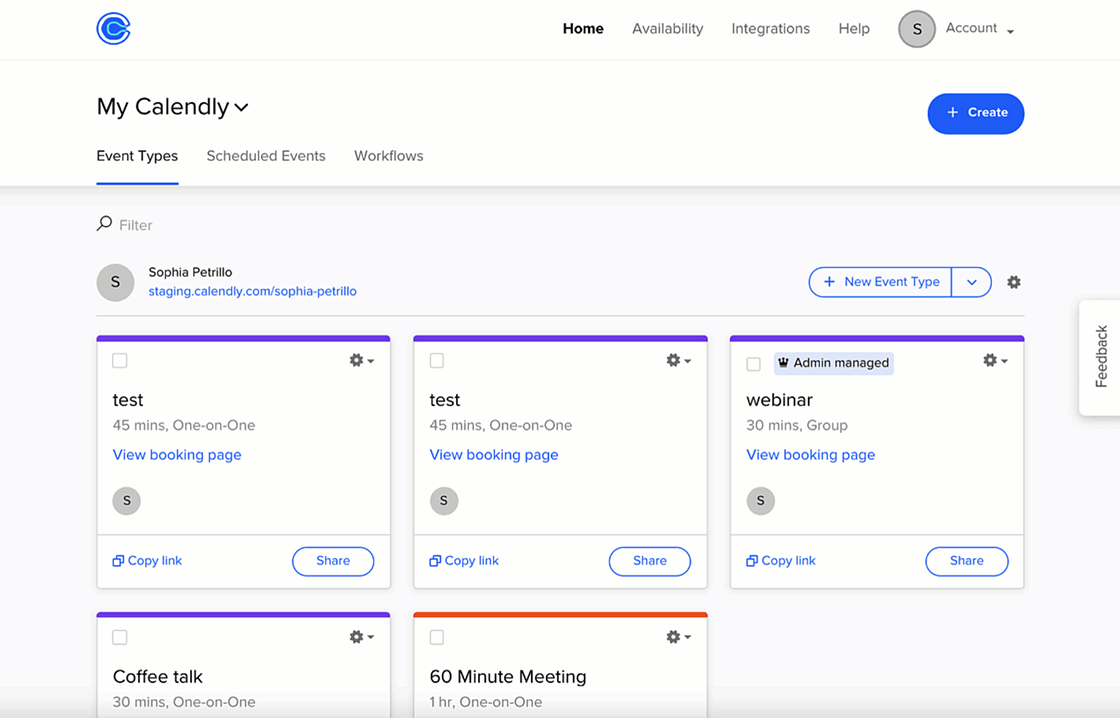Click the 60 Minute Meeting event title
Viewport: 1120px width, 718px height.
click(508, 677)
